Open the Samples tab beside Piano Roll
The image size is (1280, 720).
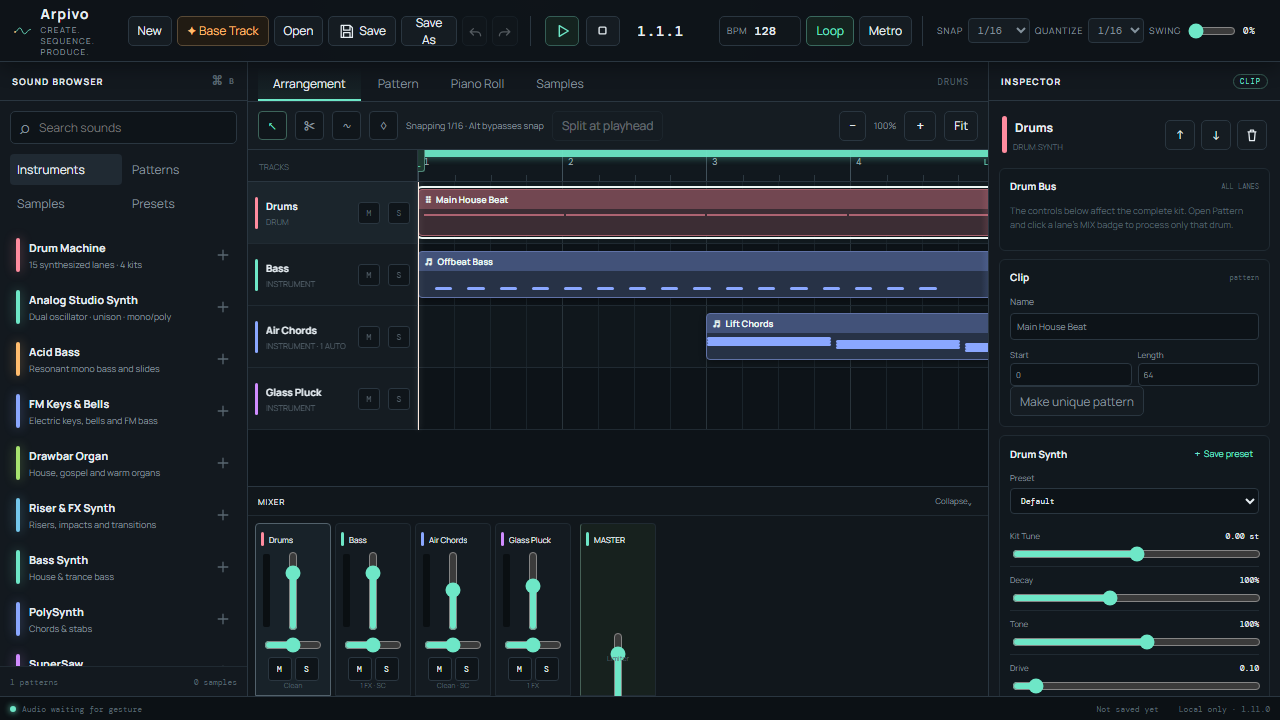tap(560, 84)
